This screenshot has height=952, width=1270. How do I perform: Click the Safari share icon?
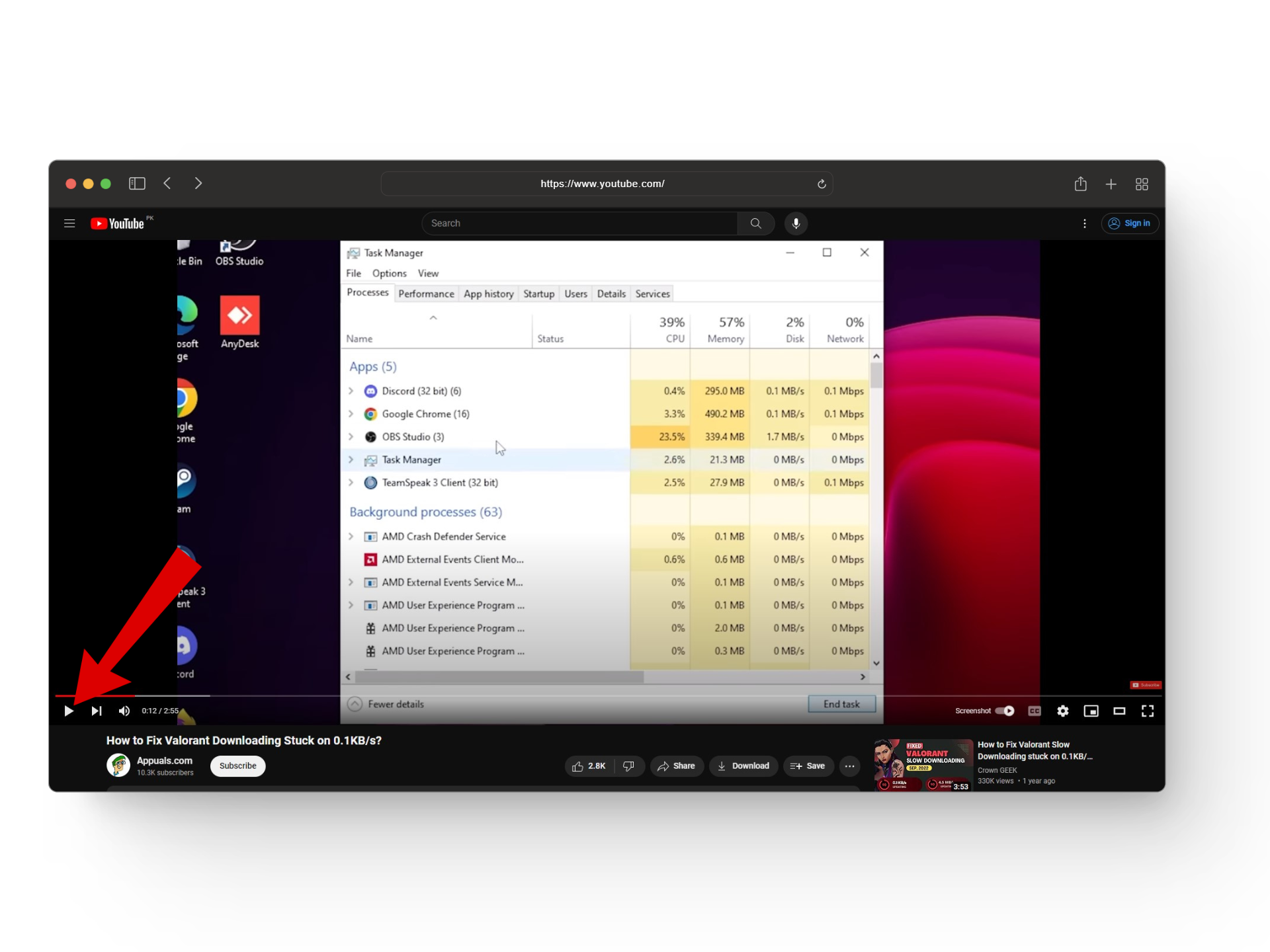pyautogui.click(x=1080, y=184)
